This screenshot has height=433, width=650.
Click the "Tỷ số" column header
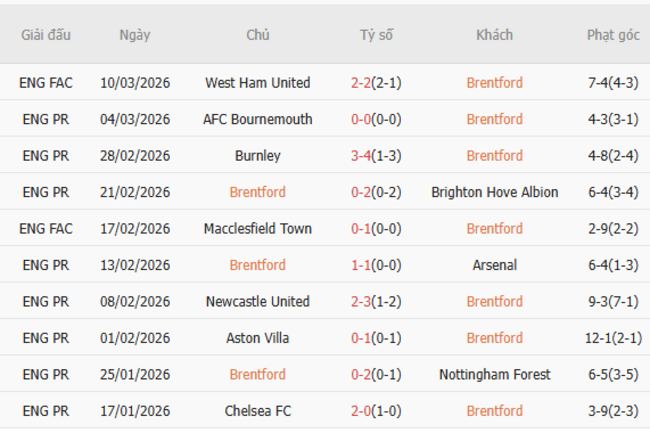point(376,35)
